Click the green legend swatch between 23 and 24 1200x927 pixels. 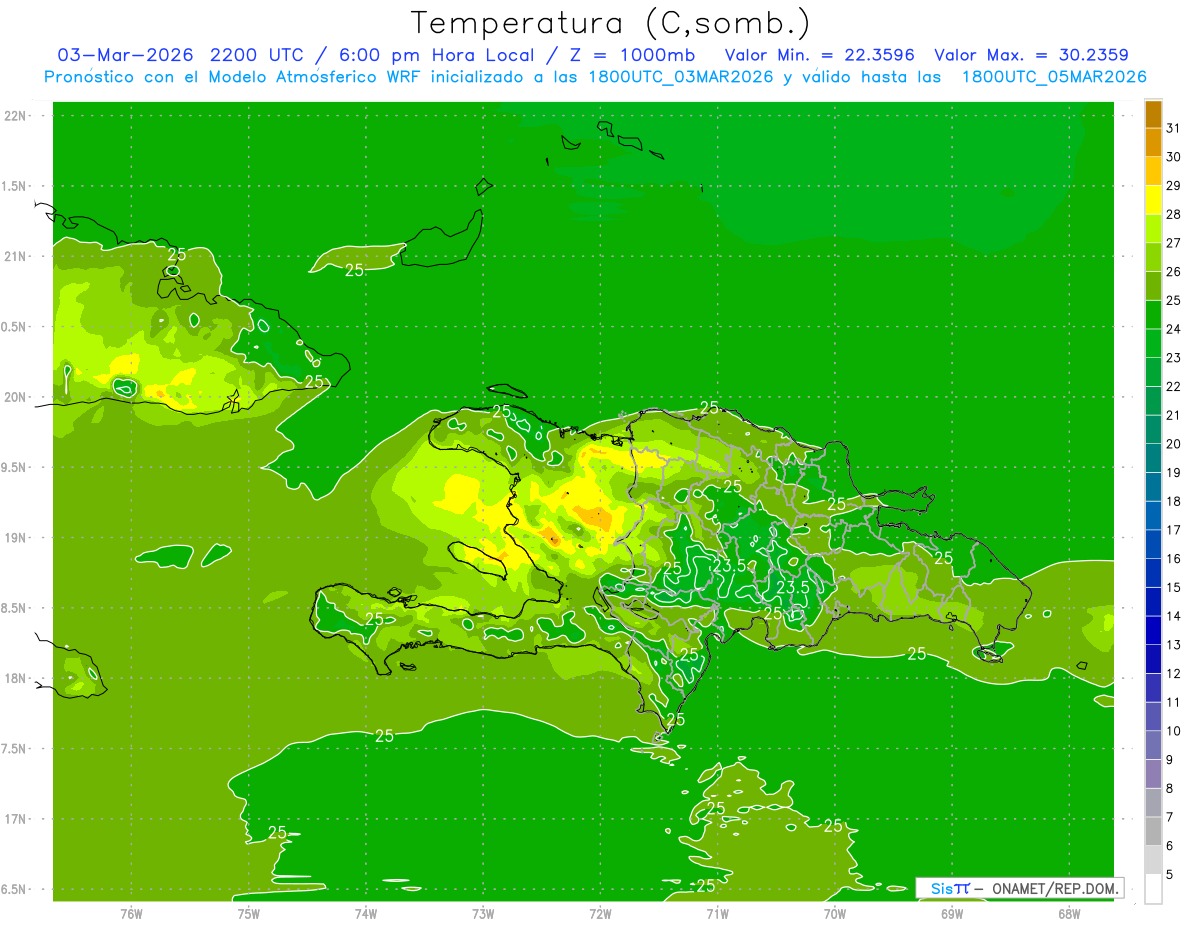pos(1153,344)
